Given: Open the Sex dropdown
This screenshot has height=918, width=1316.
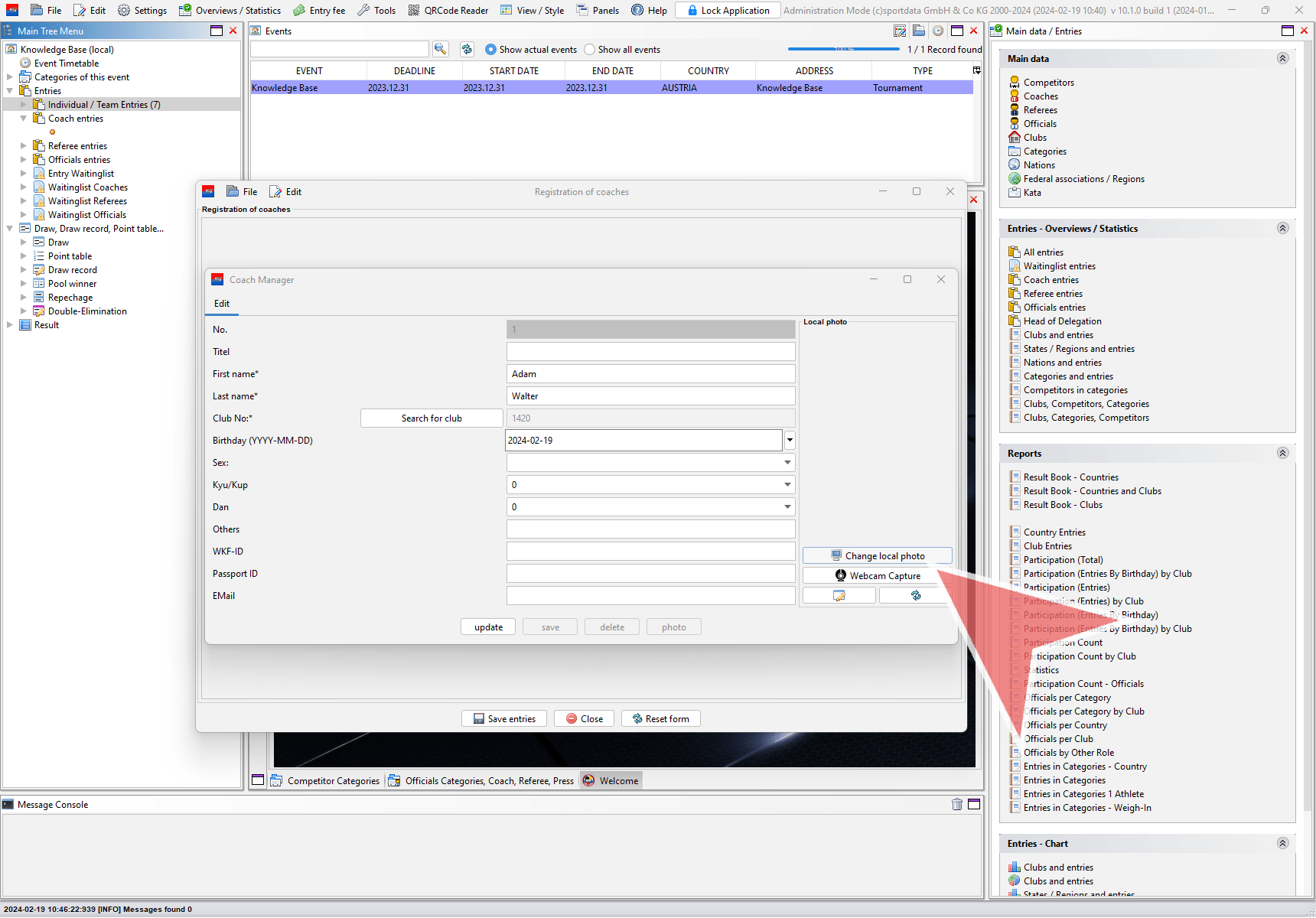Looking at the screenshot, I should tap(787, 463).
